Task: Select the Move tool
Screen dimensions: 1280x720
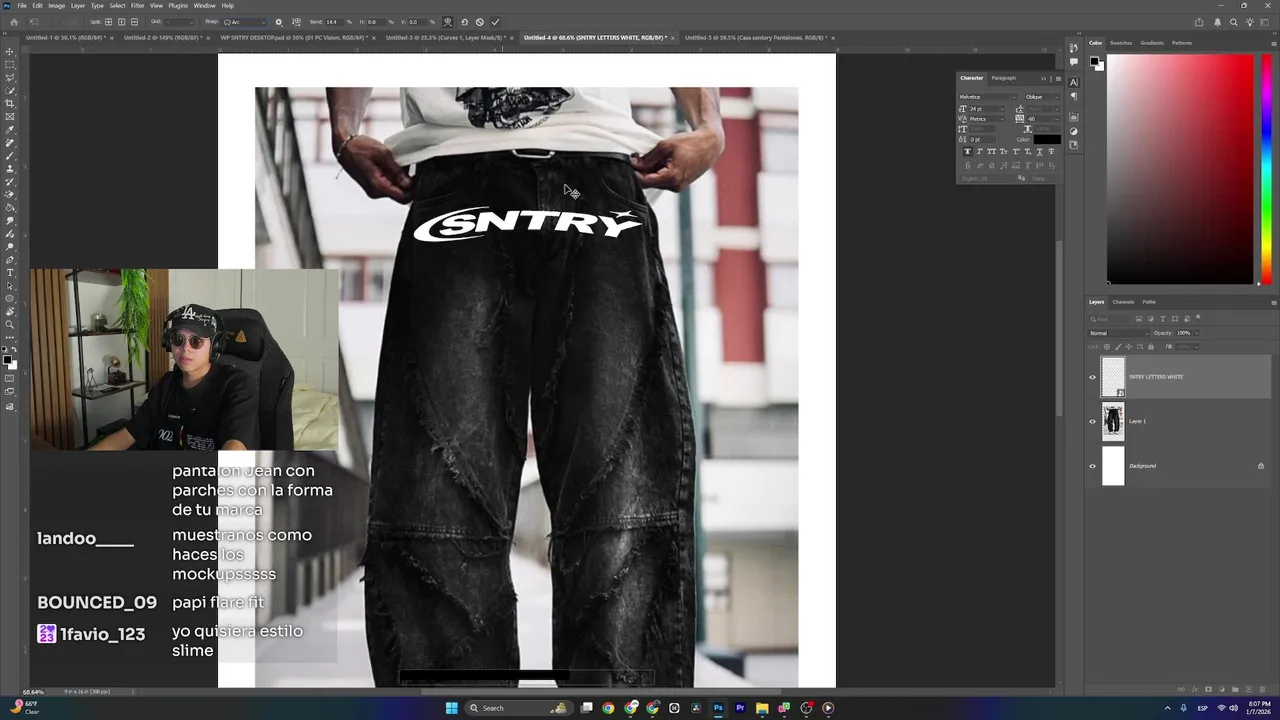Action: [10, 51]
